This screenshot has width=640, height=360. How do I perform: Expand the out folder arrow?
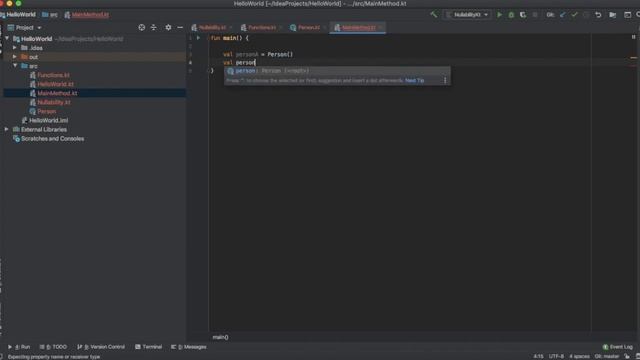[15, 57]
